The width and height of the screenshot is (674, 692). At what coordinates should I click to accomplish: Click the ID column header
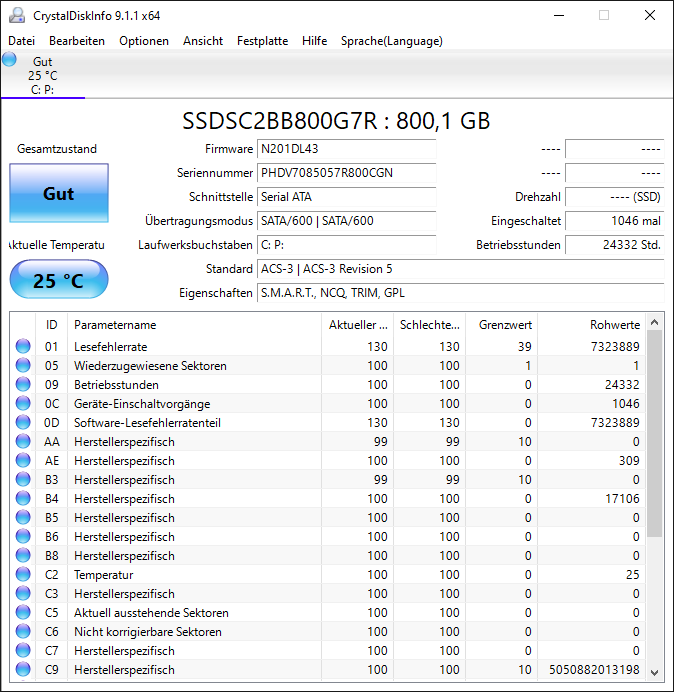pyautogui.click(x=52, y=325)
